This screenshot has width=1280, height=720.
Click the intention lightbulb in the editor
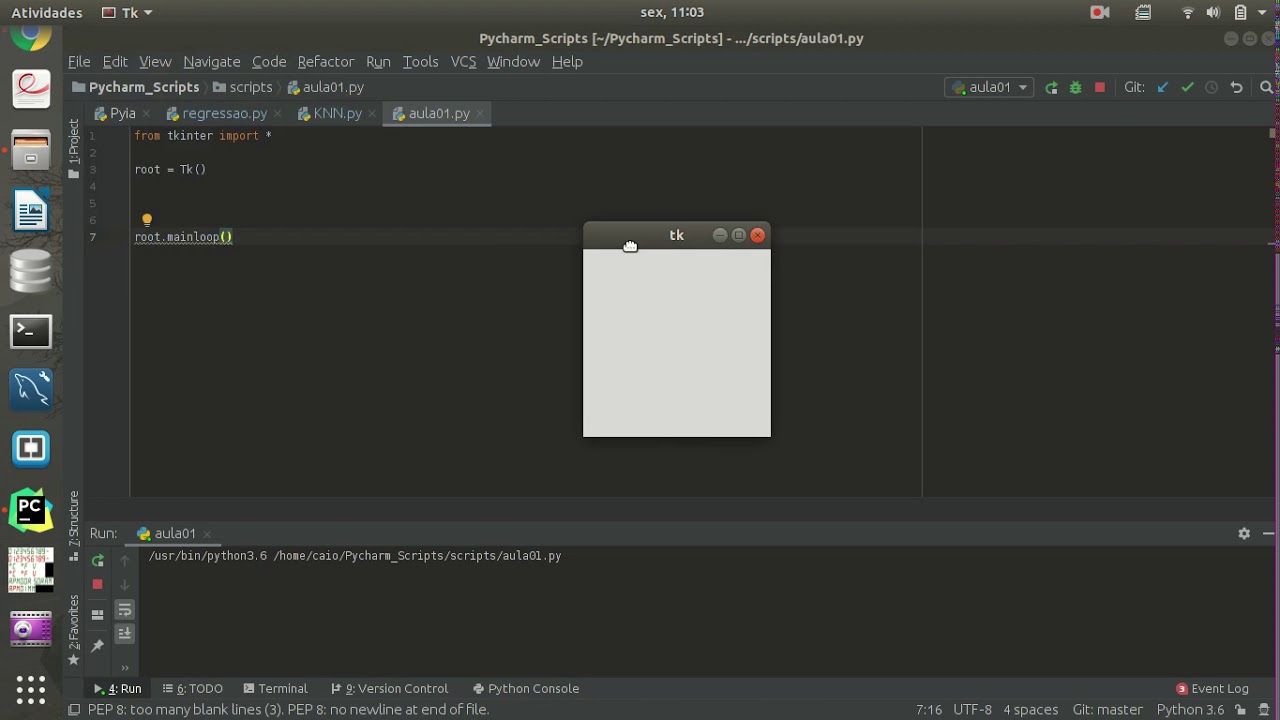pyautogui.click(x=147, y=220)
